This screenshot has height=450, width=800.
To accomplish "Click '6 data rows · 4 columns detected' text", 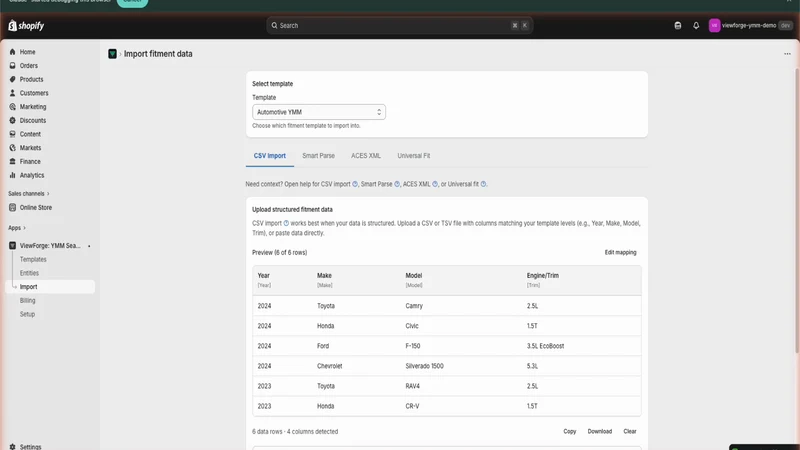I will (x=295, y=432).
